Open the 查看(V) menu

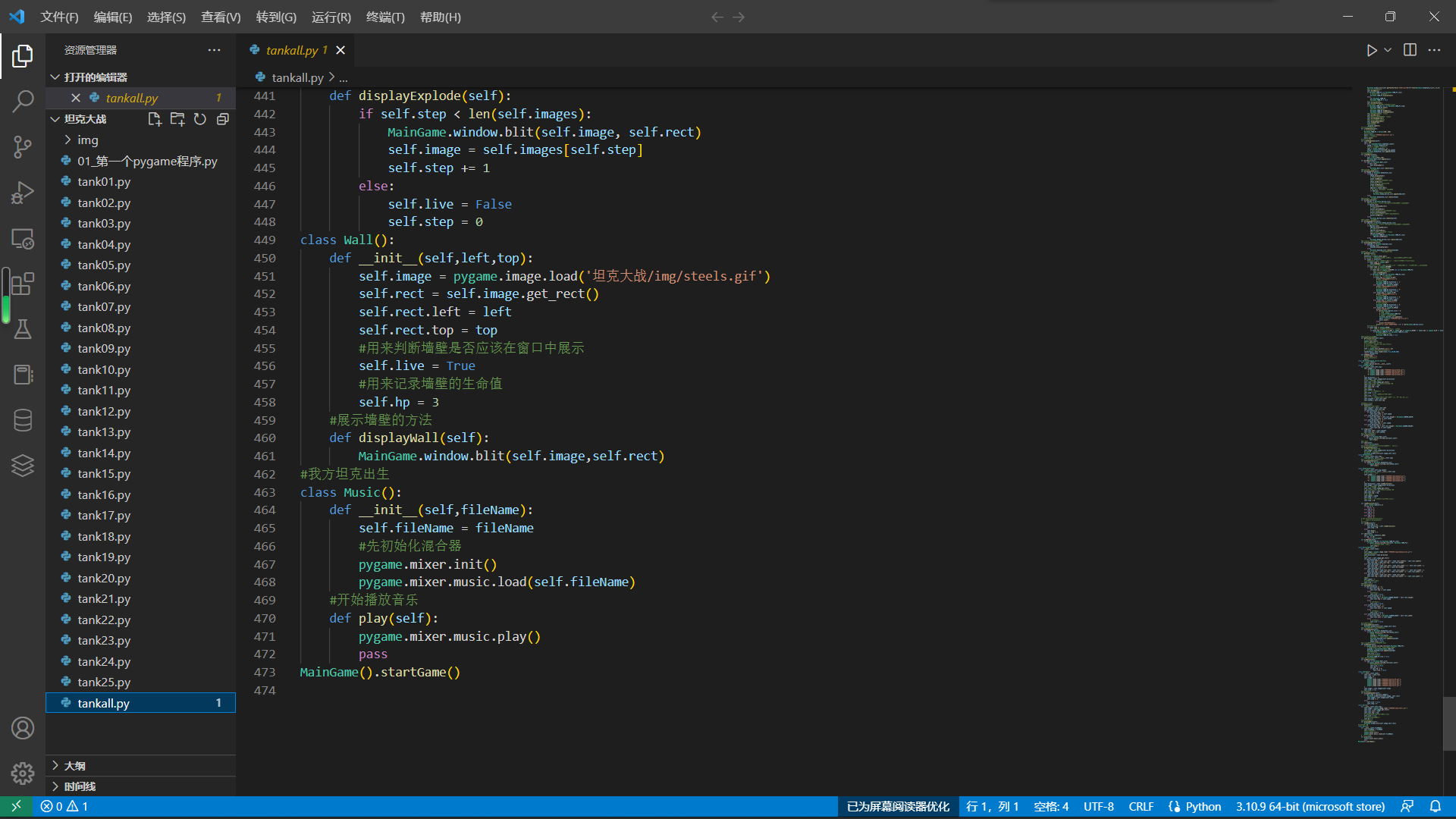tap(221, 17)
